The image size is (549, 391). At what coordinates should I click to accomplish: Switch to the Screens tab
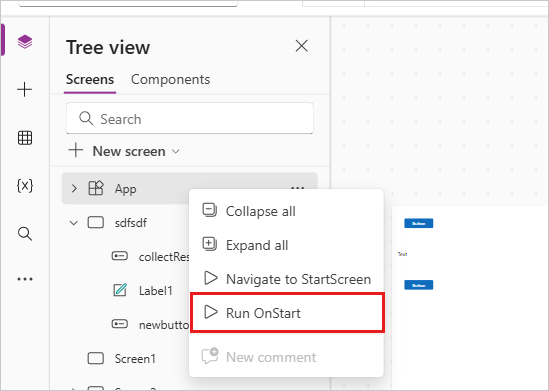90,79
